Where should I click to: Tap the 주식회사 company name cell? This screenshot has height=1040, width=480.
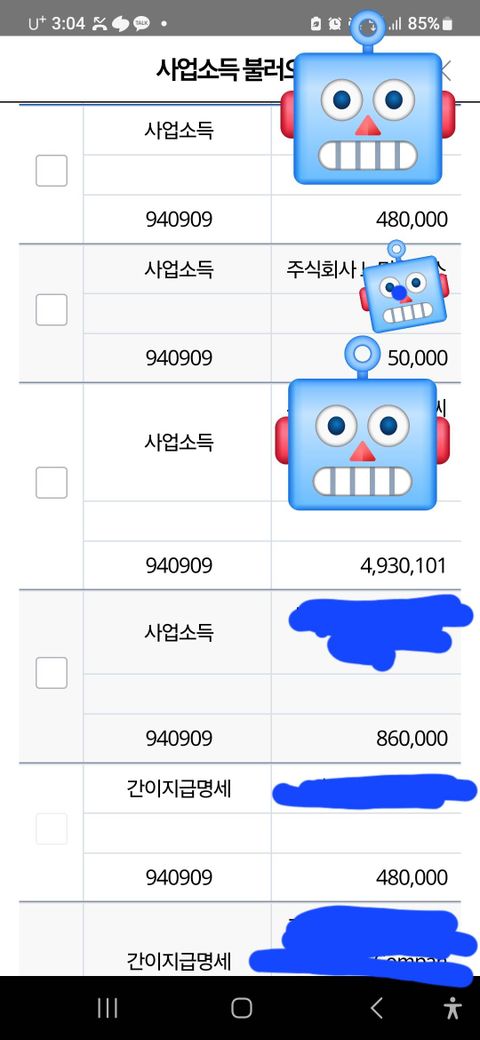click(x=366, y=269)
